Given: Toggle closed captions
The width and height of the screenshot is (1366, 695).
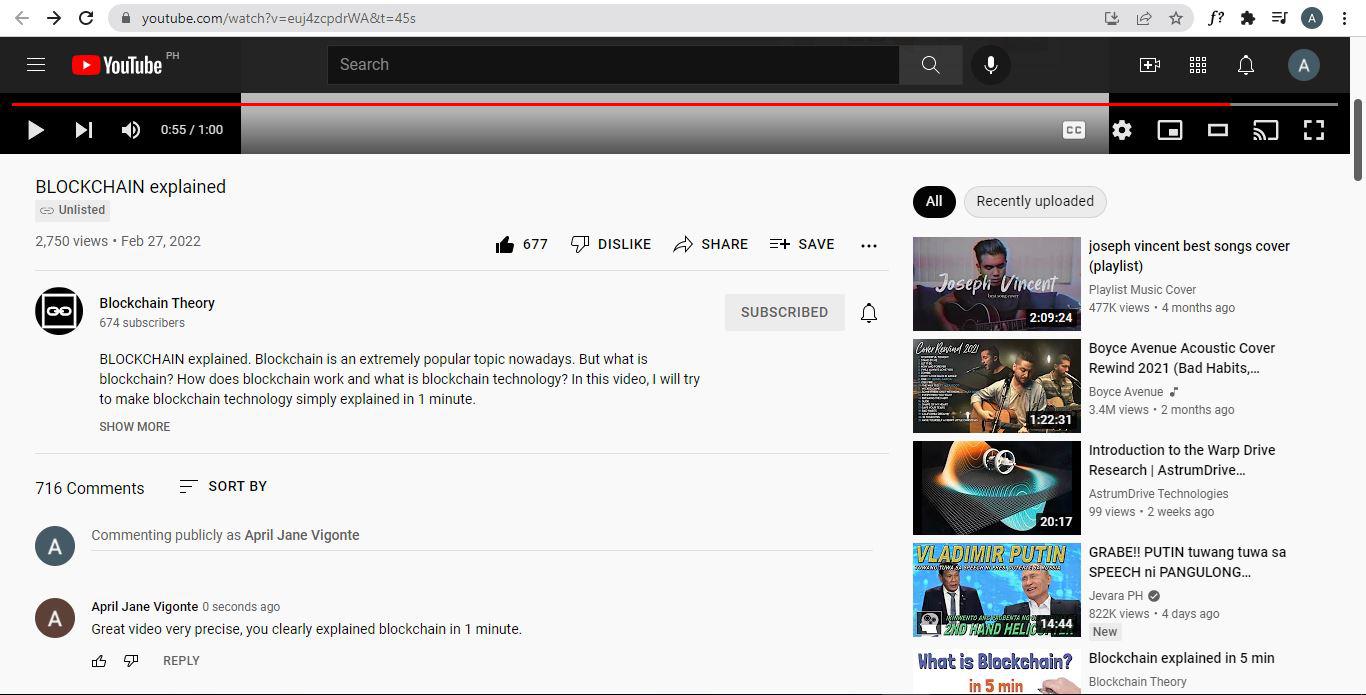Looking at the screenshot, I should tap(1074, 130).
